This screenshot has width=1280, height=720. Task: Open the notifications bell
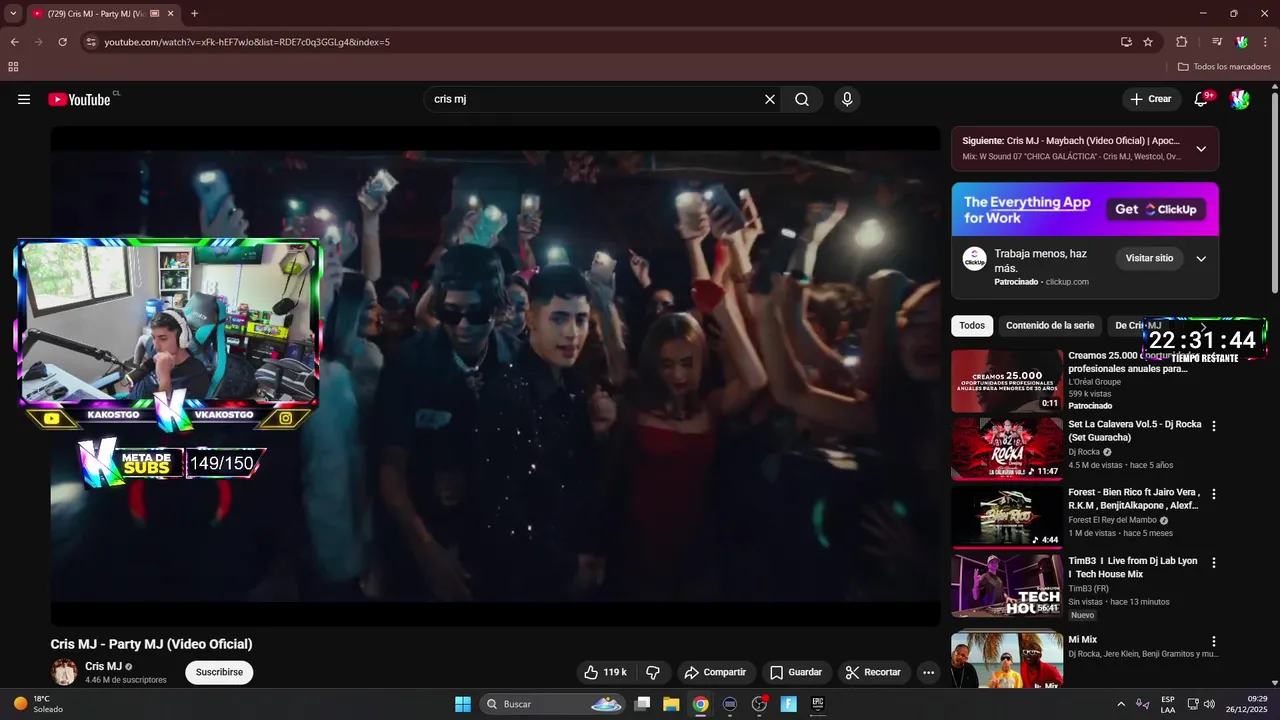1202,99
